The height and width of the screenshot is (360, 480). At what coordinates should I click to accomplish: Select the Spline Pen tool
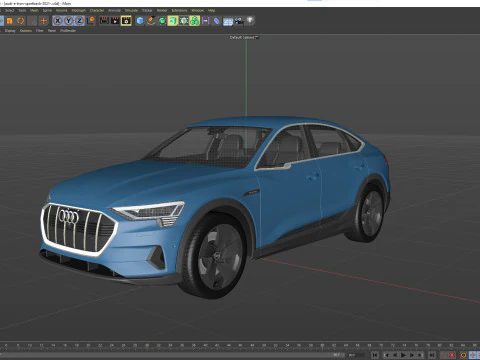(151, 21)
